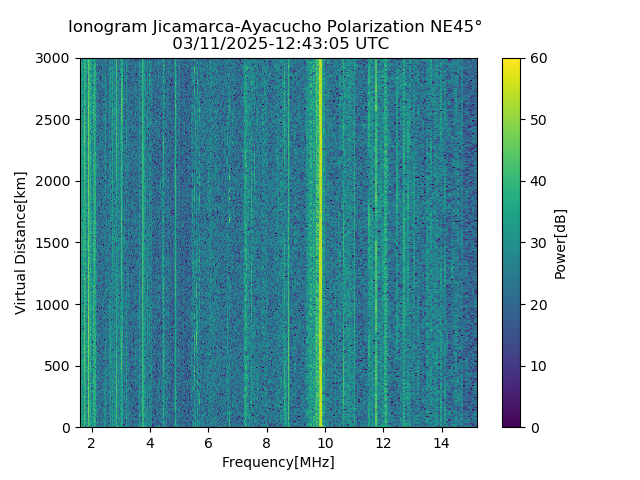This screenshot has width=640, height=480.
Task: Click the 'Power[dB]' colorbar label
Action: (560, 244)
